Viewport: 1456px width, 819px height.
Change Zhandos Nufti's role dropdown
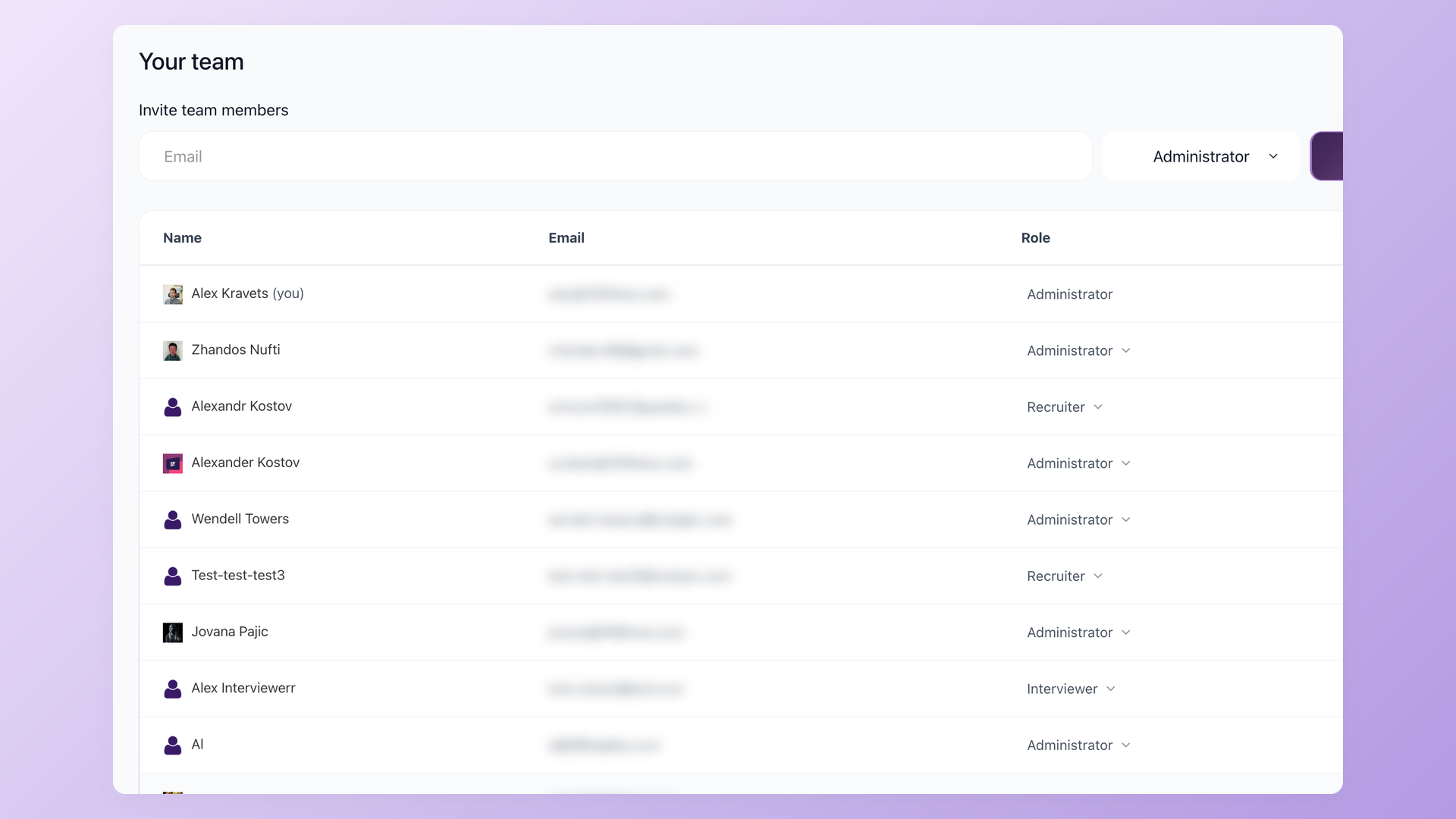click(x=1078, y=350)
